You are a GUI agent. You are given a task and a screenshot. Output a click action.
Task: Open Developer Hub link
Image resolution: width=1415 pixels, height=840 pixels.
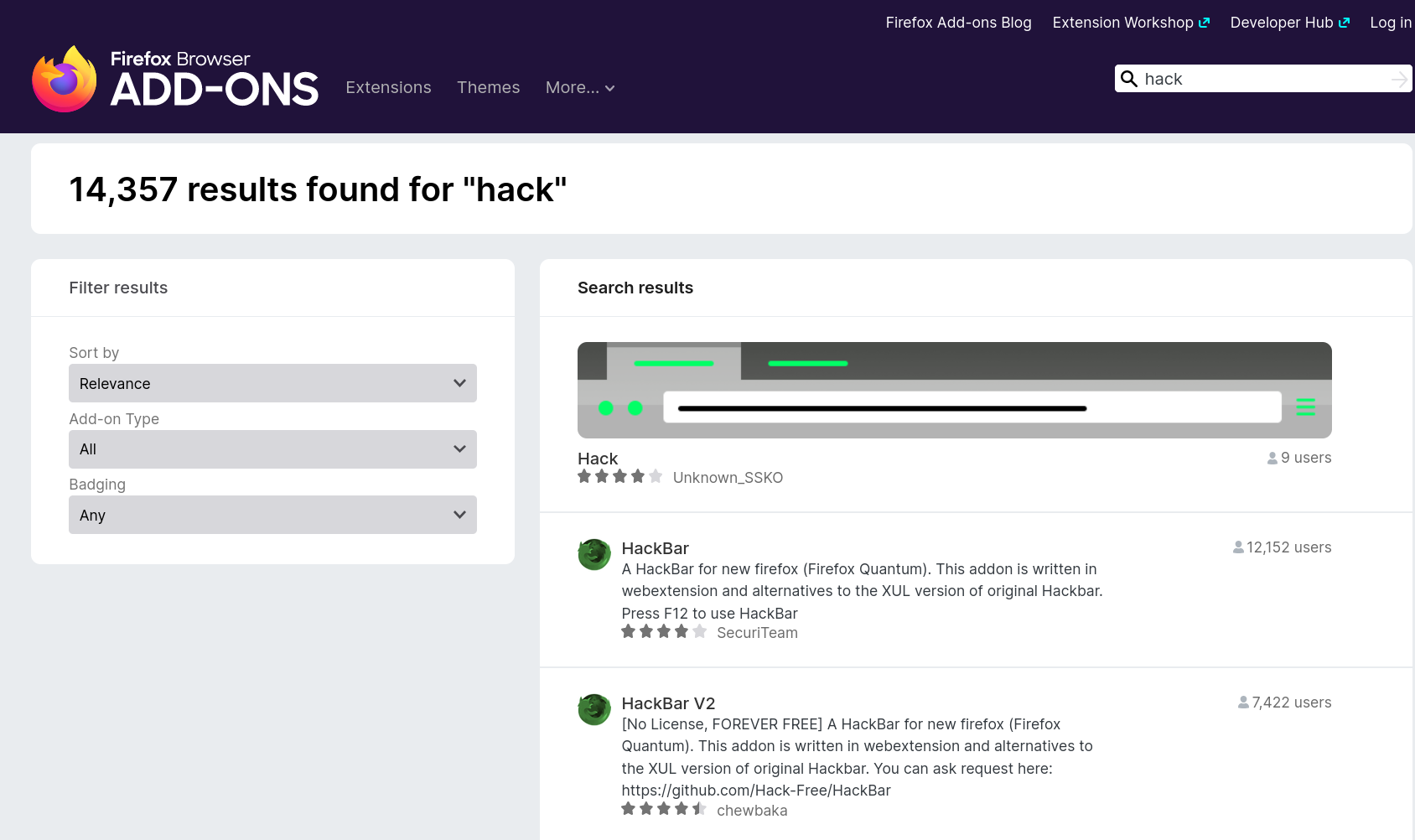point(1289,23)
